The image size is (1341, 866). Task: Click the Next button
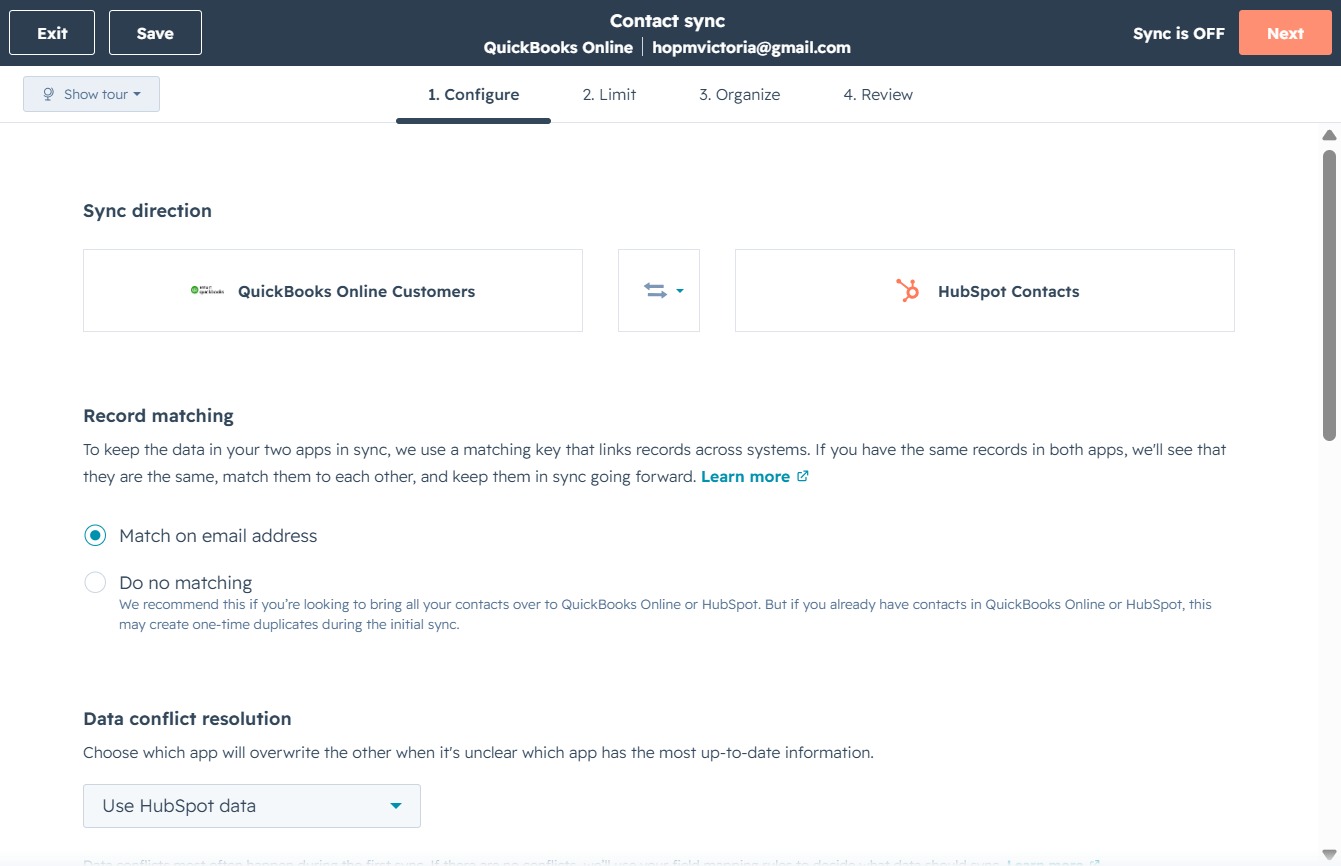point(1285,33)
